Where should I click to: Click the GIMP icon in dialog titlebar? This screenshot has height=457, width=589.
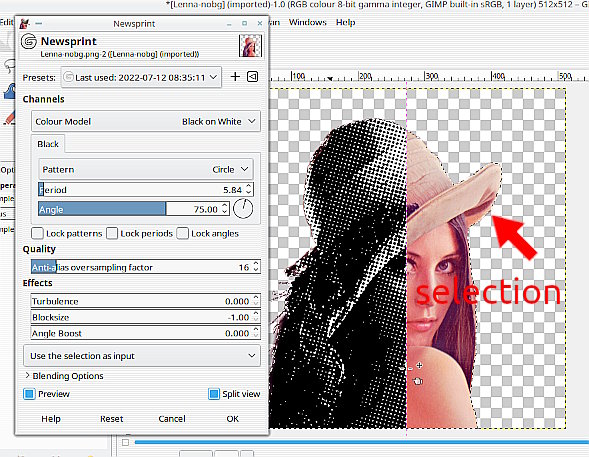(25, 24)
